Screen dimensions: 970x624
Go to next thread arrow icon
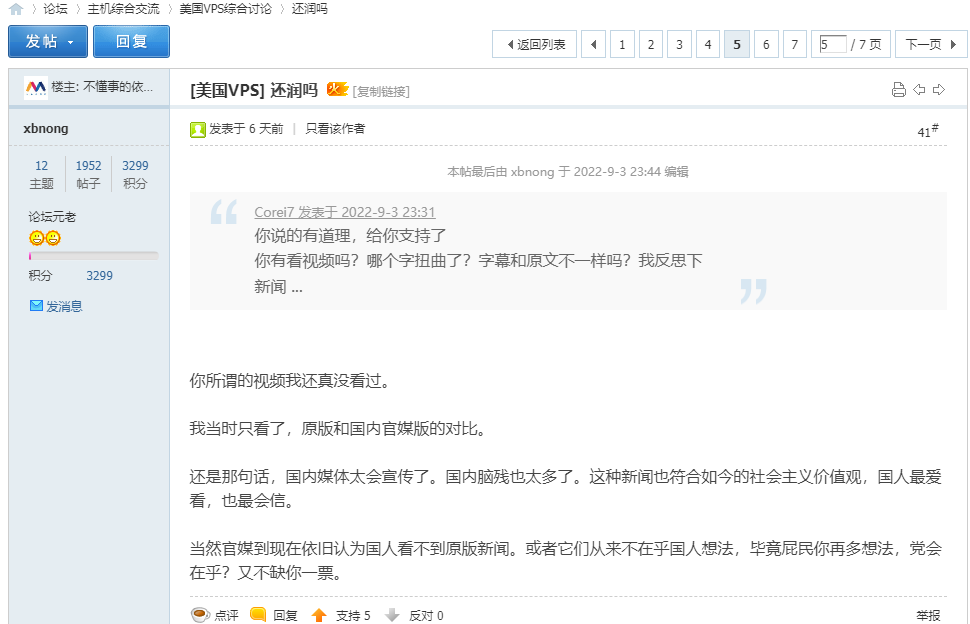tap(939, 90)
